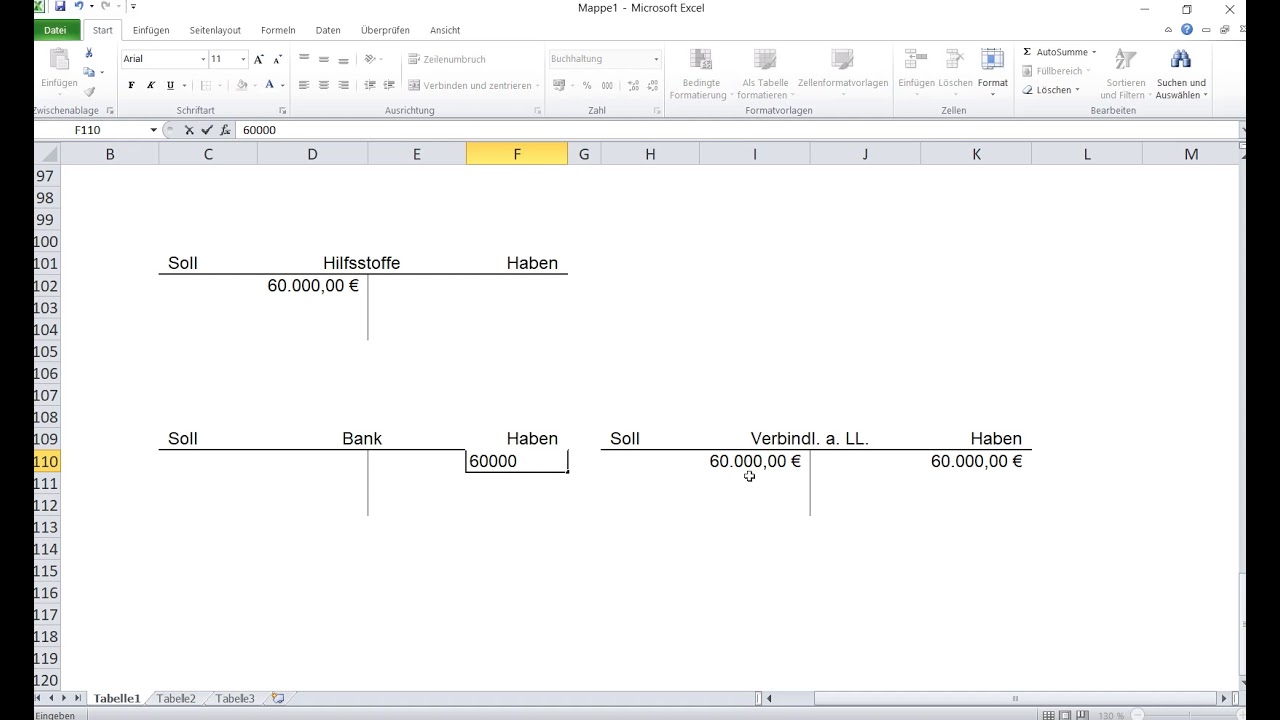Viewport: 1280px width, 720px height.
Task: Increase indent
Action: pyautogui.click(x=389, y=86)
